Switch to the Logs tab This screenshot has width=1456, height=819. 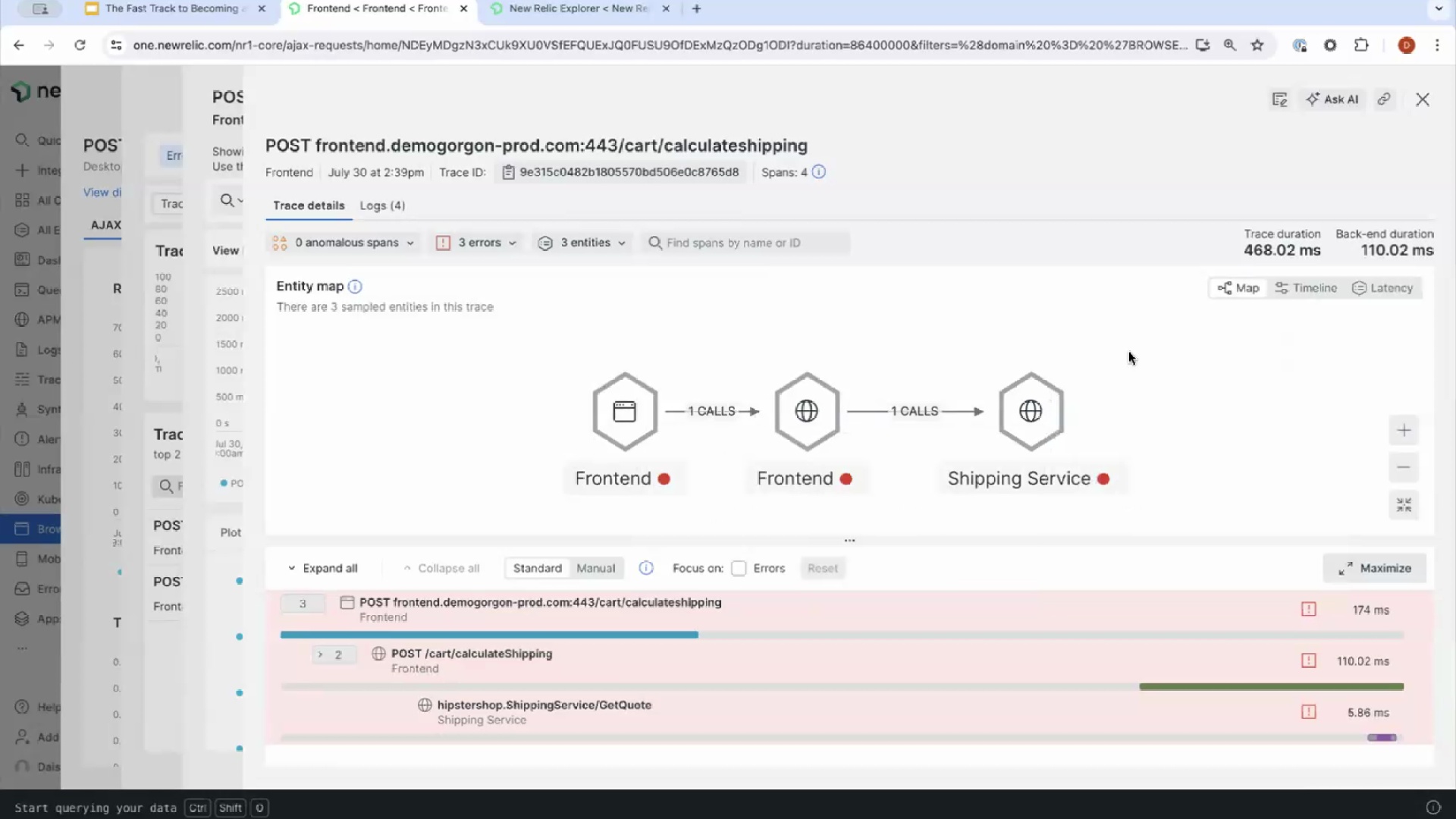(382, 205)
